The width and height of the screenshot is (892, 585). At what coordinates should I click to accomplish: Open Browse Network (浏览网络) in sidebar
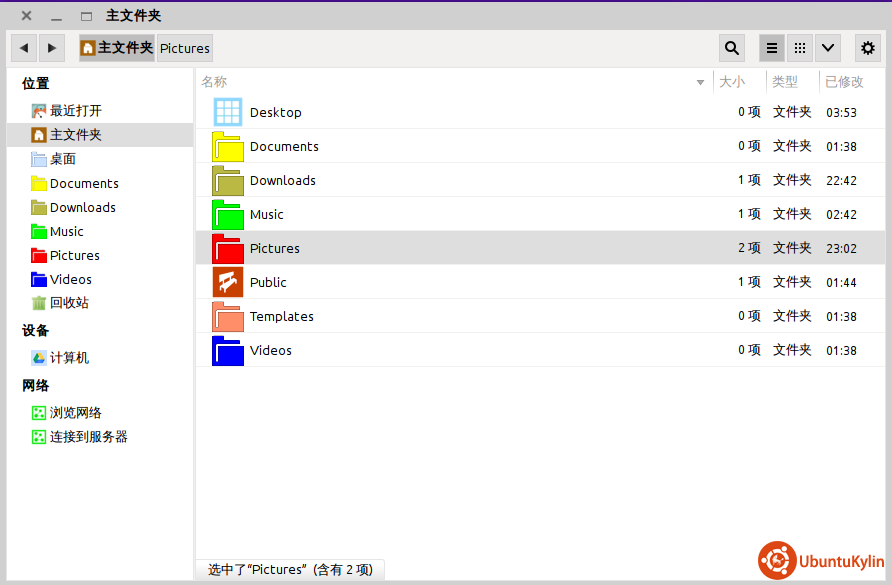click(x=75, y=413)
